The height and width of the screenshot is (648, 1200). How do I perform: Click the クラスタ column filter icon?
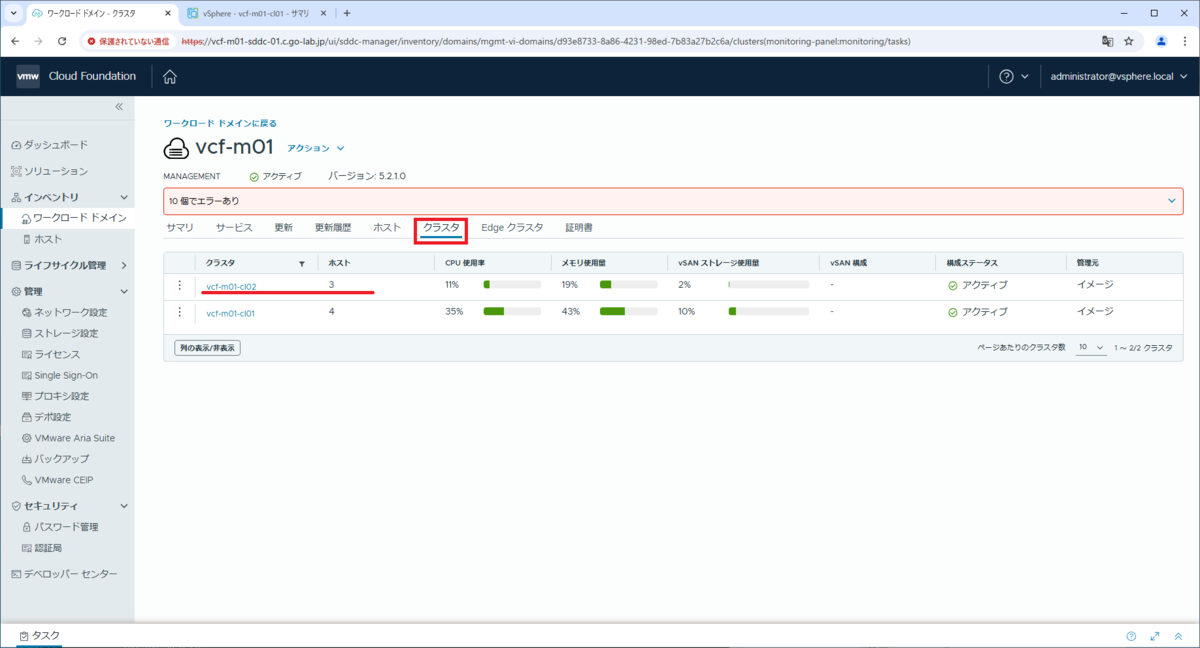(x=302, y=264)
